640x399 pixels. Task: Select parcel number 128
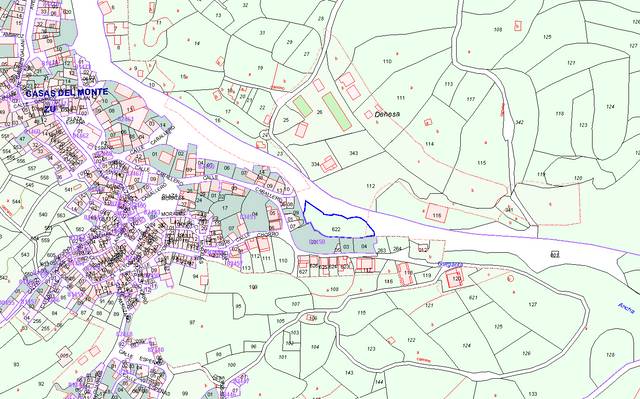(610, 355)
